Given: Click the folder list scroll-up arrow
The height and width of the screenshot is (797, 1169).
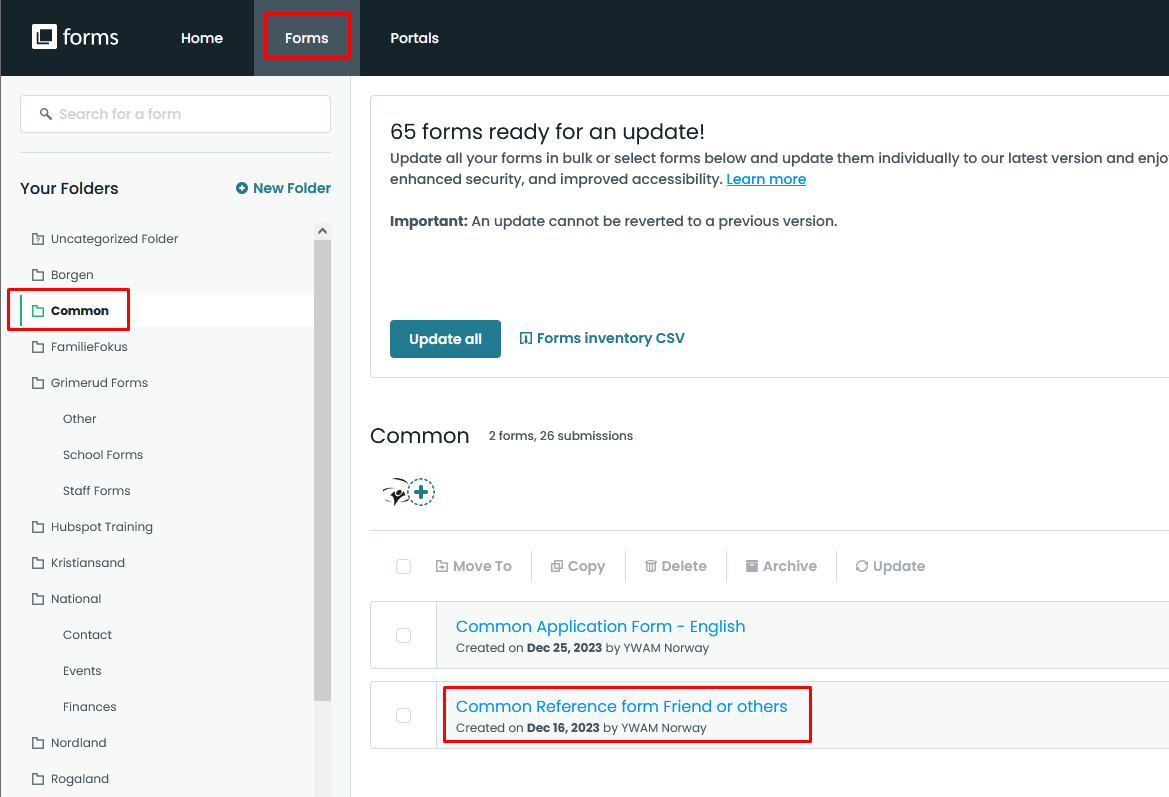Looking at the screenshot, I should tap(322, 231).
